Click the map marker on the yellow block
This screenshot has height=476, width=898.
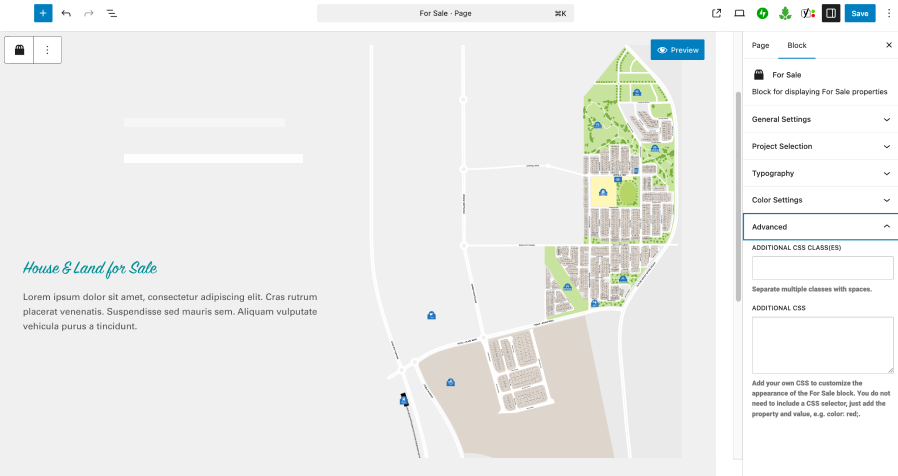point(602,192)
